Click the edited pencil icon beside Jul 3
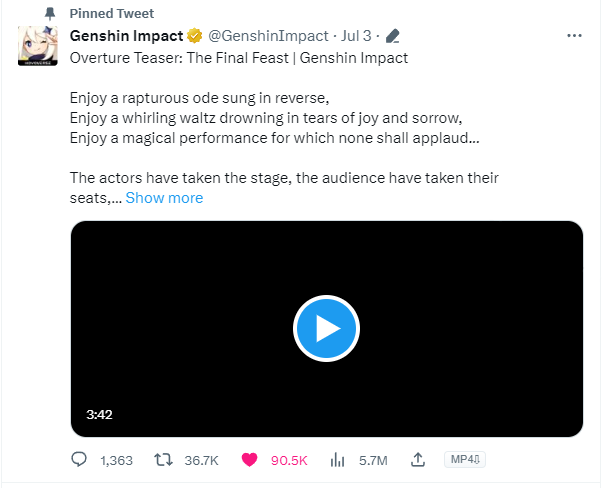 coord(393,36)
